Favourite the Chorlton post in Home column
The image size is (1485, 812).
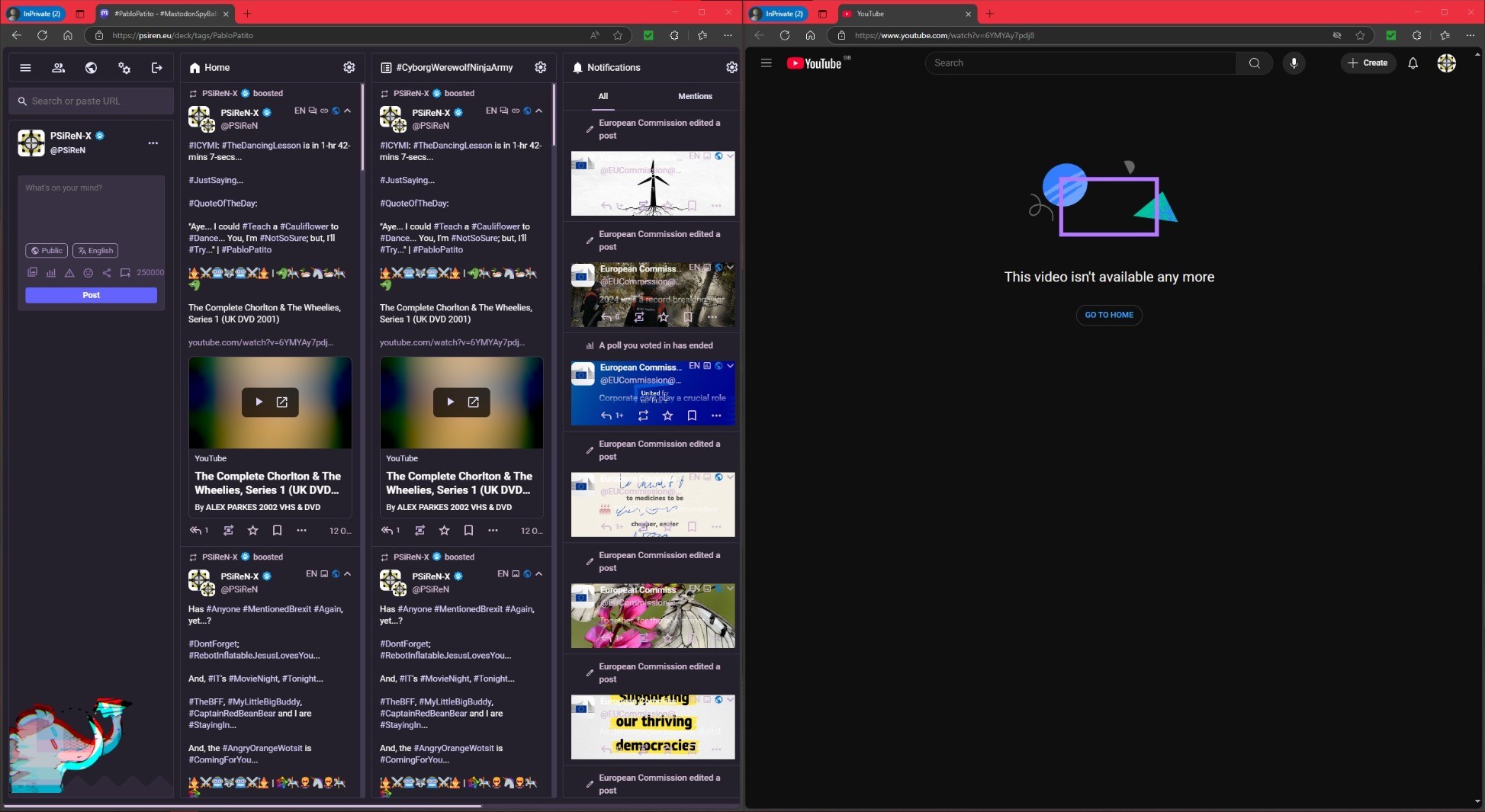click(253, 531)
